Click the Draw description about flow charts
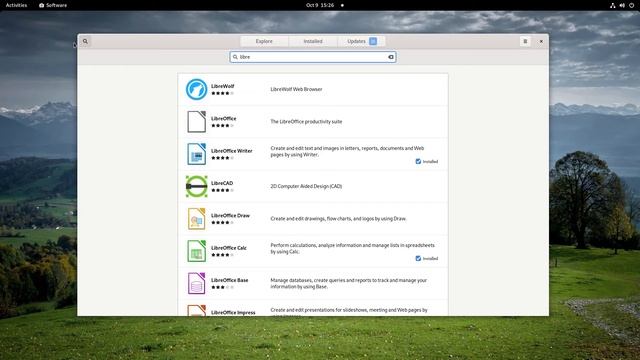The image size is (640, 360). (338, 219)
